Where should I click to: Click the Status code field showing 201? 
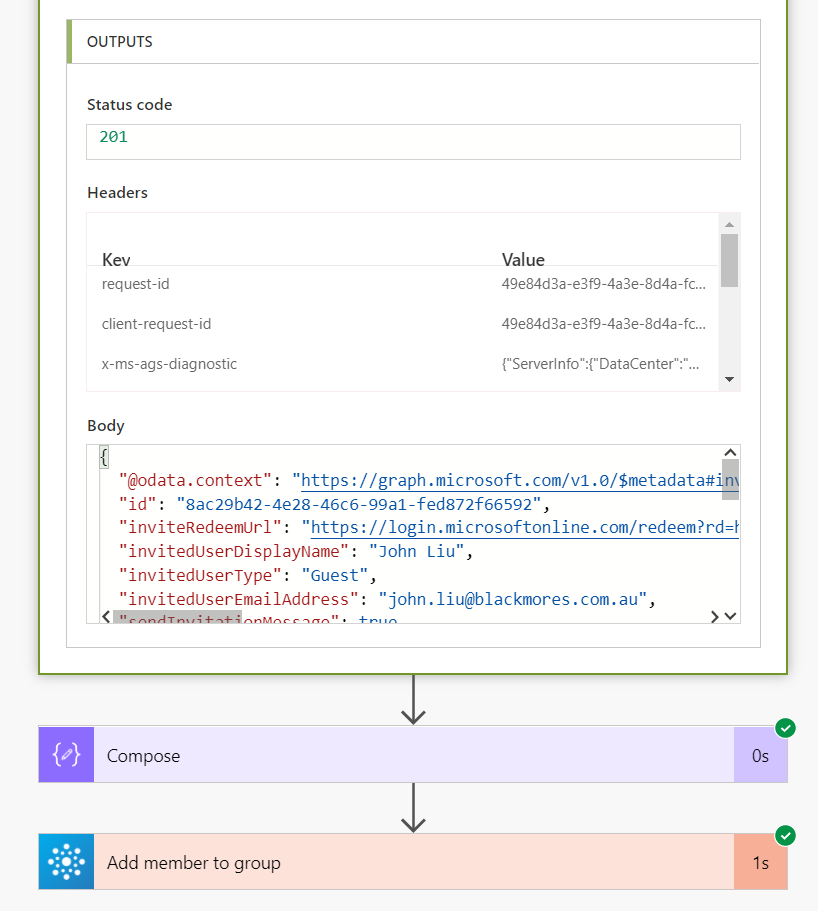(413, 141)
